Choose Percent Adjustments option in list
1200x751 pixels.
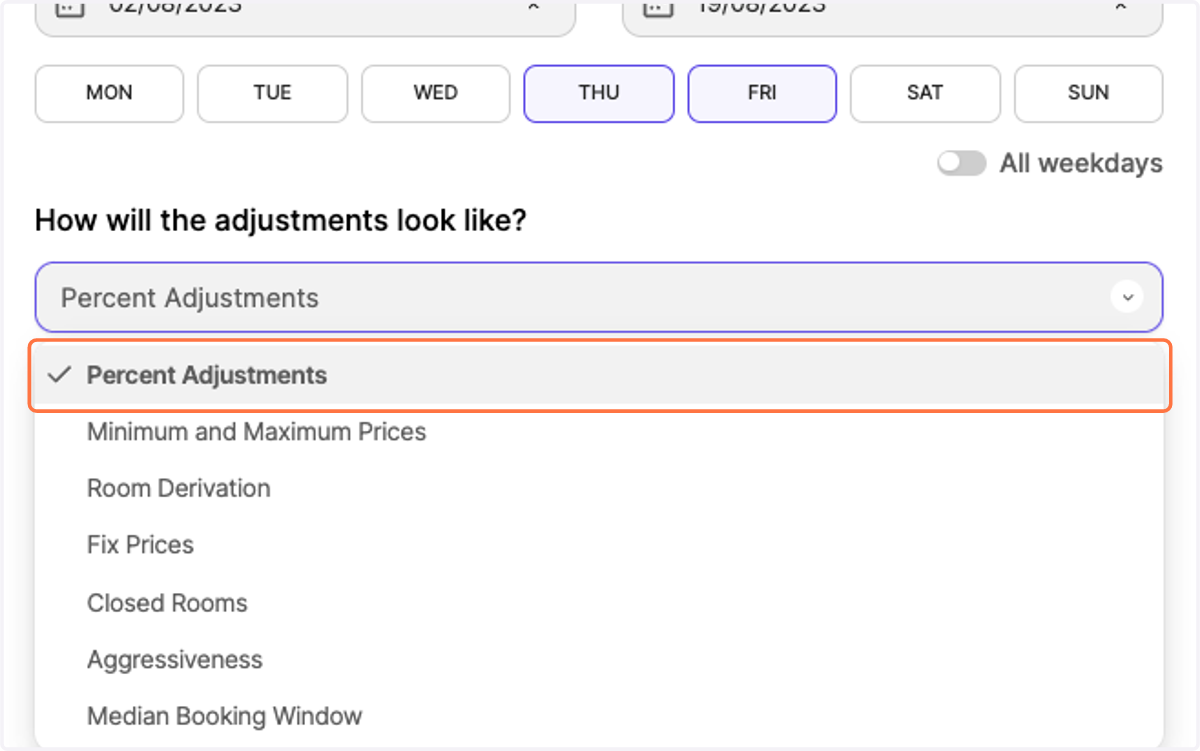[x=599, y=376]
